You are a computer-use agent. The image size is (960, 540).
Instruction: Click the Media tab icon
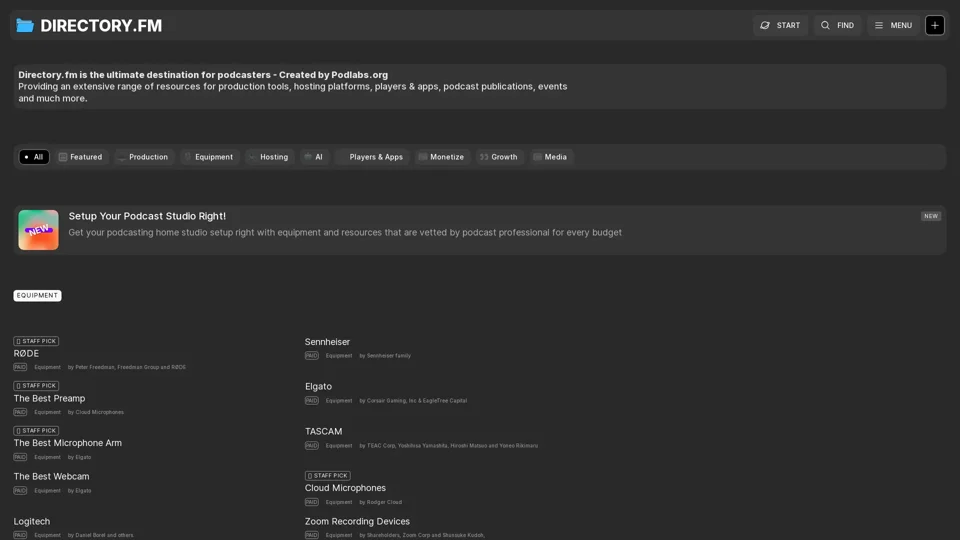(537, 157)
